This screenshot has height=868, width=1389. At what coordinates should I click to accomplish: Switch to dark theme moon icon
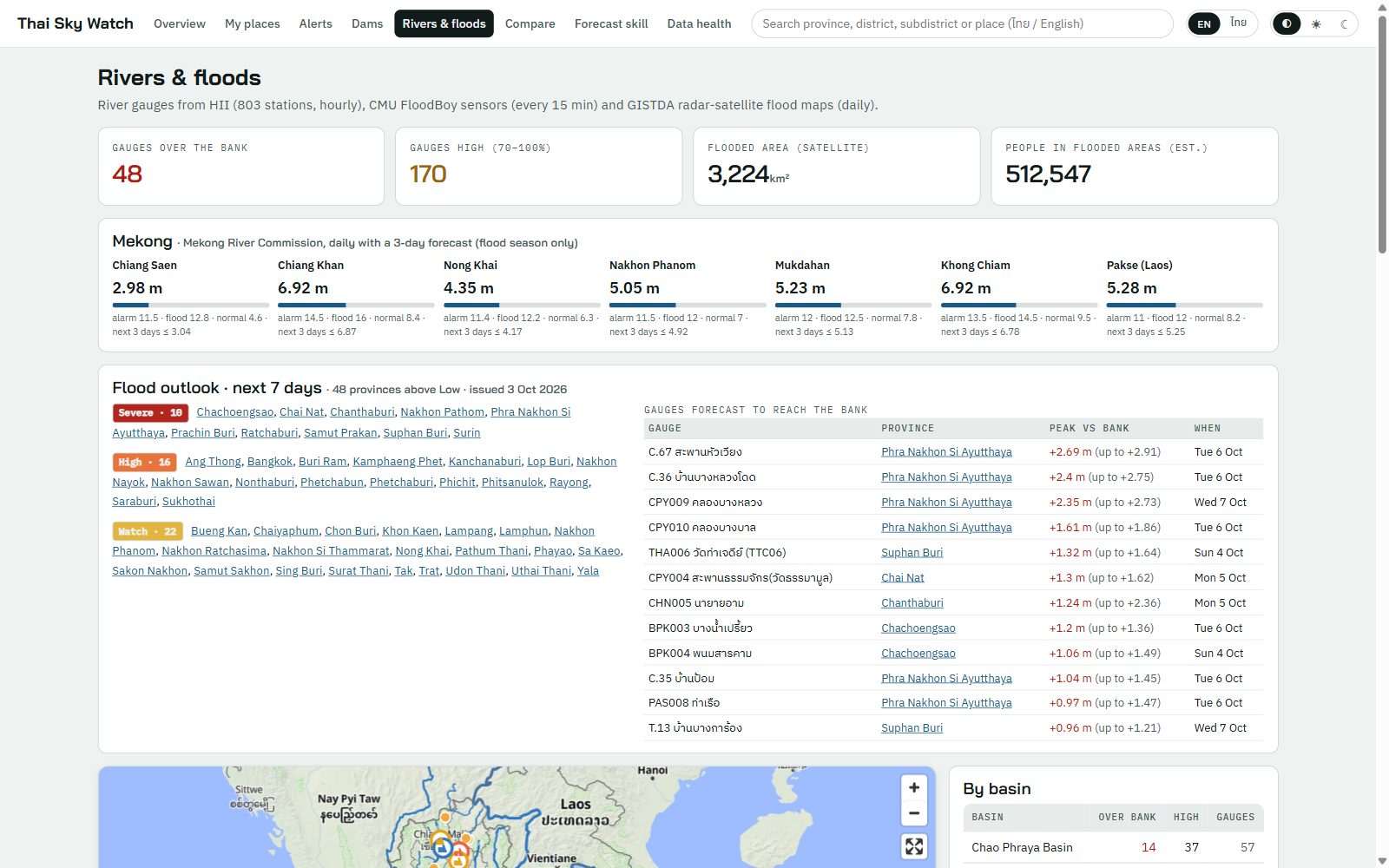pos(1345,23)
